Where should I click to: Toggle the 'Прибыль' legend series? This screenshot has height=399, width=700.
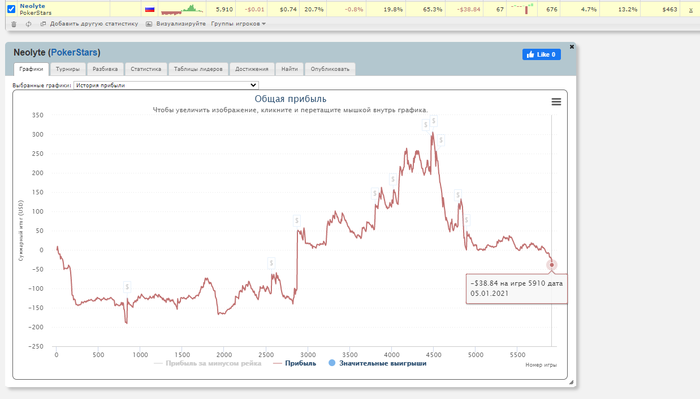point(294,363)
